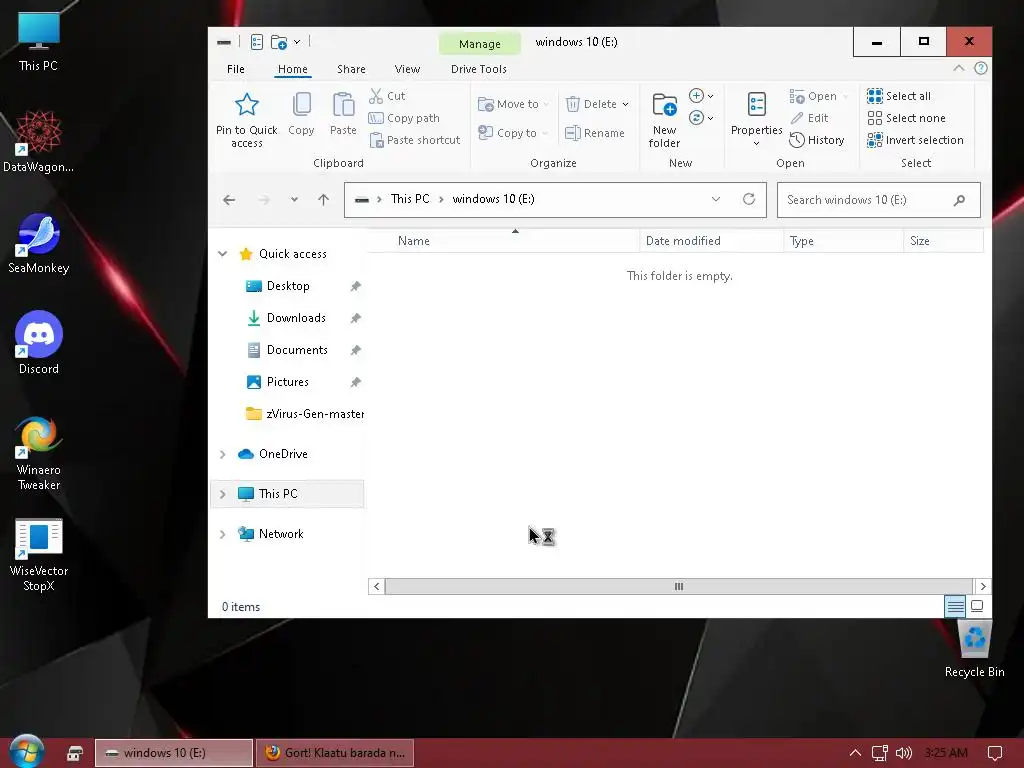The image size is (1024, 768).
Task: Open SeaMonkey from the desktop
Action: coord(39,244)
